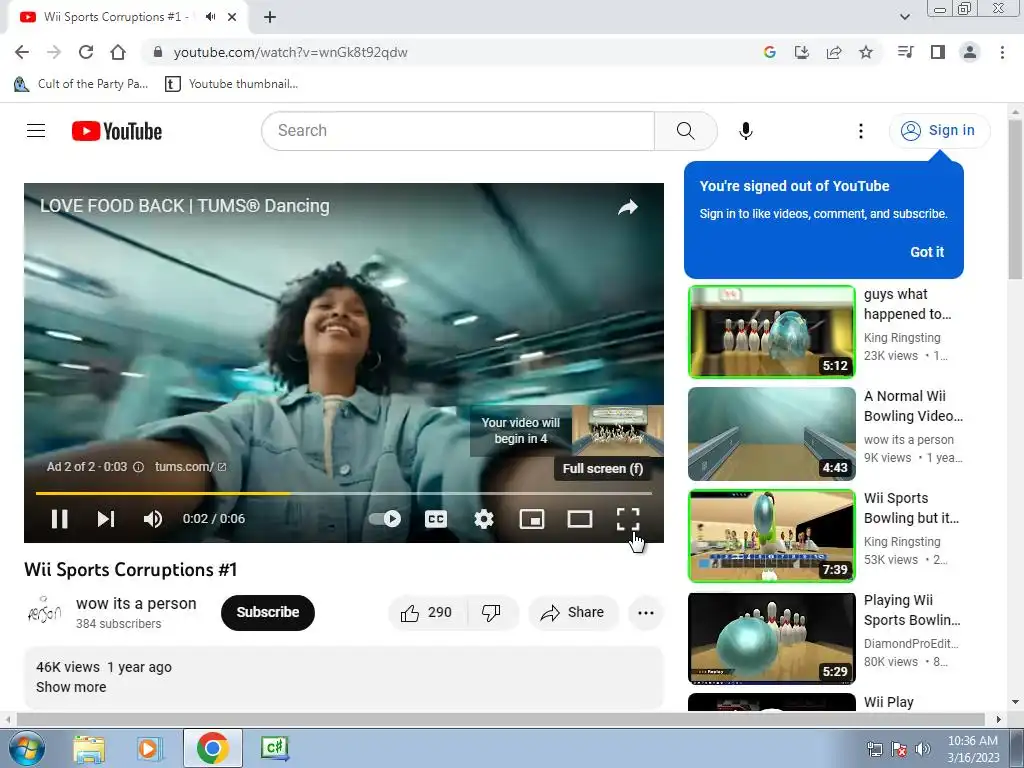Open 'Playing Wii Sports Bowlin...' title

point(912,610)
